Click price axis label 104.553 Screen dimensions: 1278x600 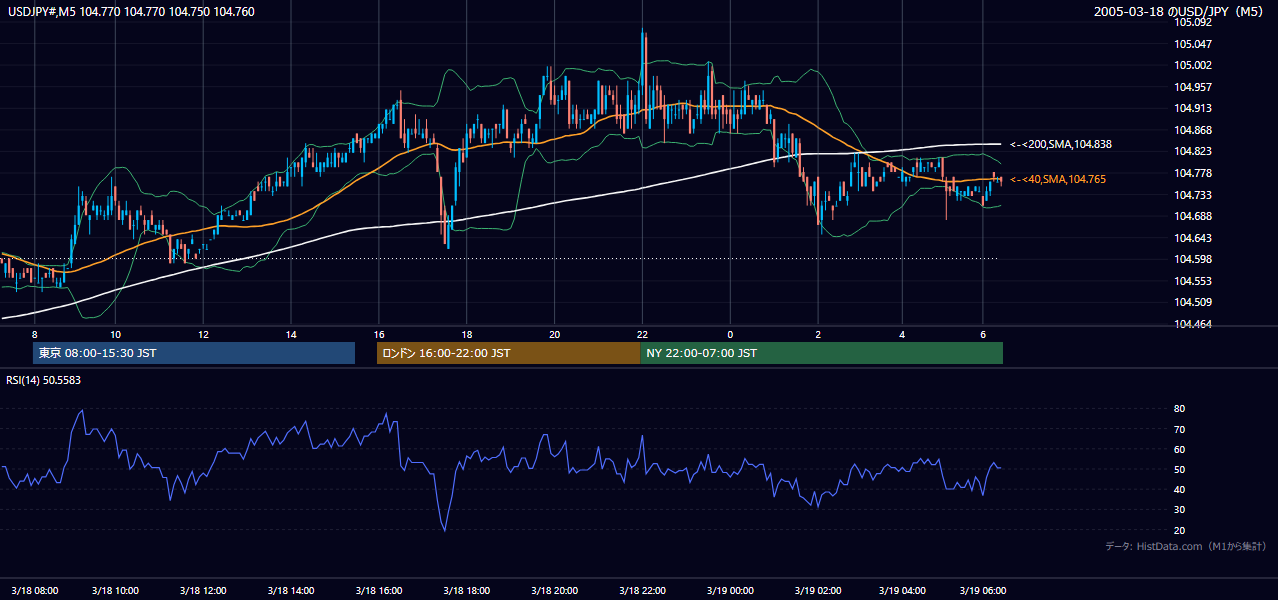coord(1191,281)
